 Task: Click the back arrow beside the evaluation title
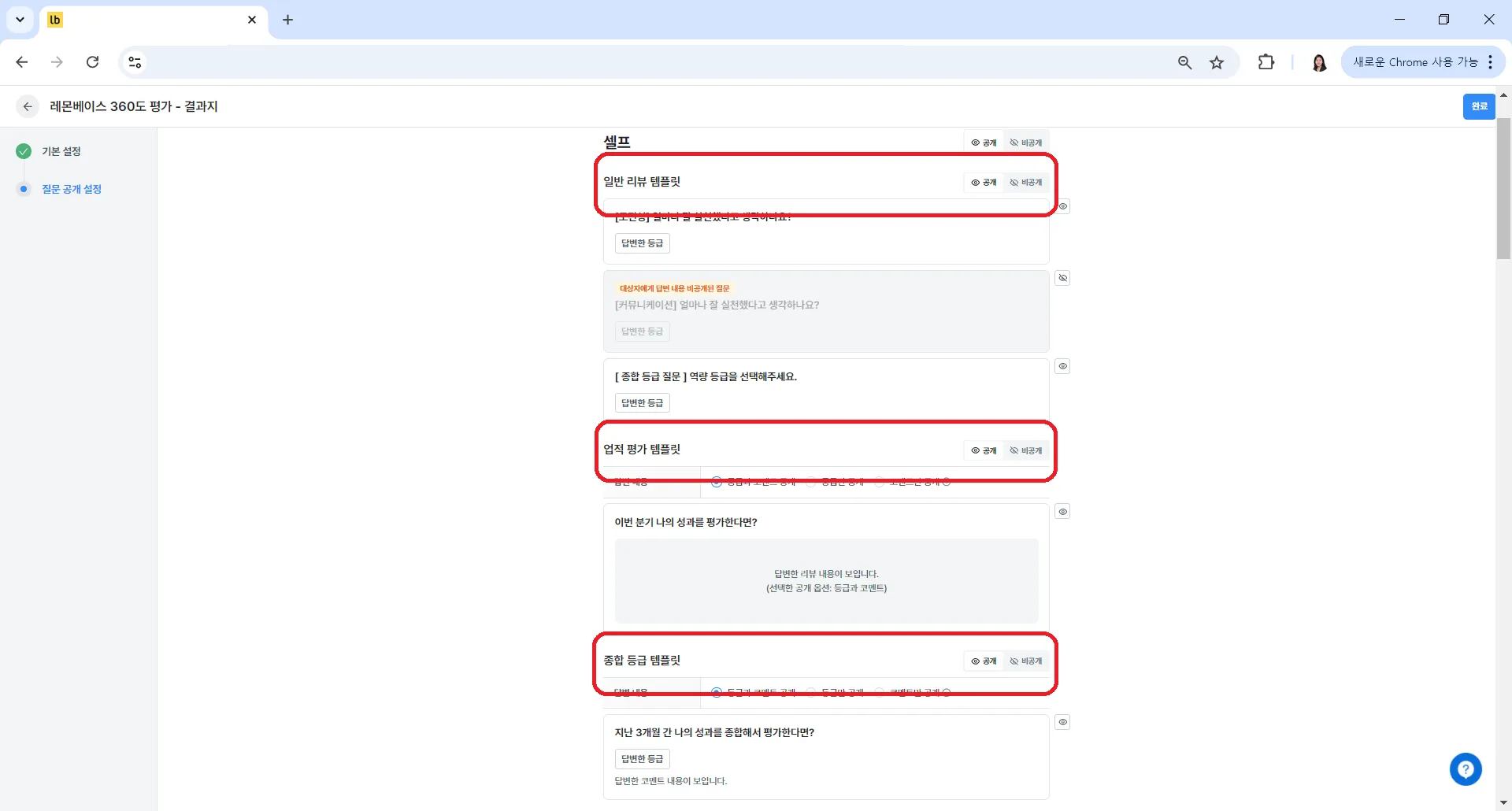coord(28,106)
